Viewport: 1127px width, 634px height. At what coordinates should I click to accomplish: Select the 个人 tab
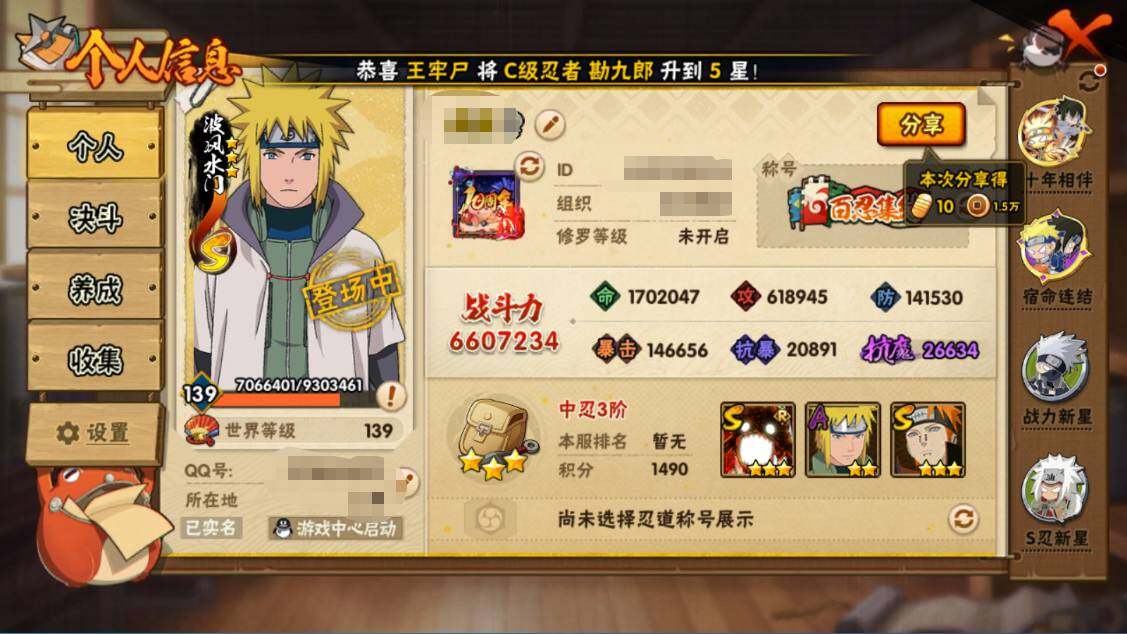pyautogui.click(x=94, y=147)
